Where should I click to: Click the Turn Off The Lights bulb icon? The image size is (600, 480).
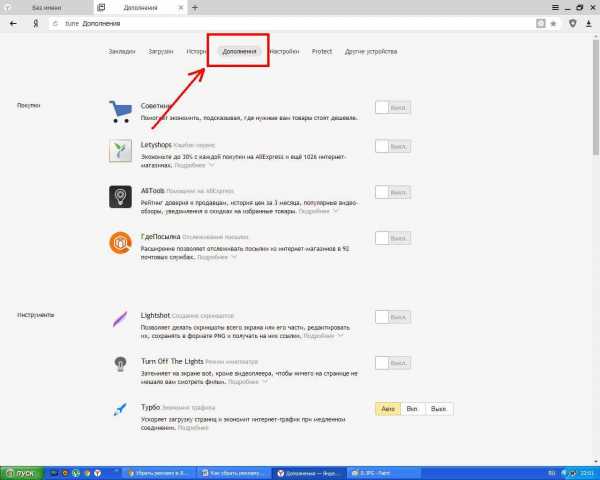[x=120, y=364]
